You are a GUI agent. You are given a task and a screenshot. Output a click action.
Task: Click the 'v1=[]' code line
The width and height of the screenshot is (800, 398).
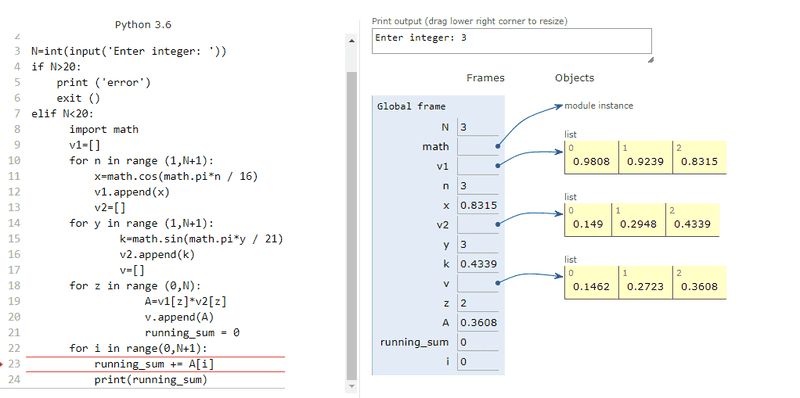click(x=85, y=145)
